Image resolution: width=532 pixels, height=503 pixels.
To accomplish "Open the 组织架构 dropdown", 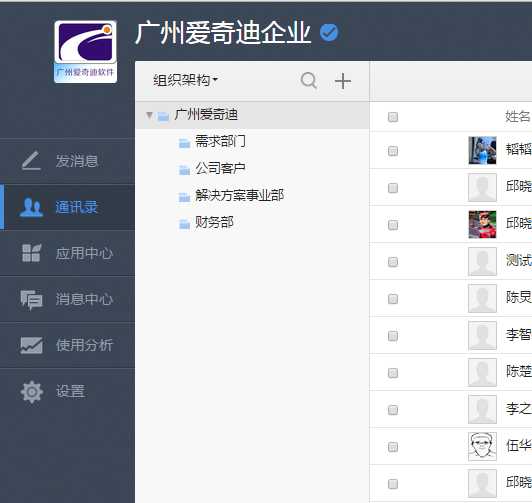I will click(x=185, y=80).
